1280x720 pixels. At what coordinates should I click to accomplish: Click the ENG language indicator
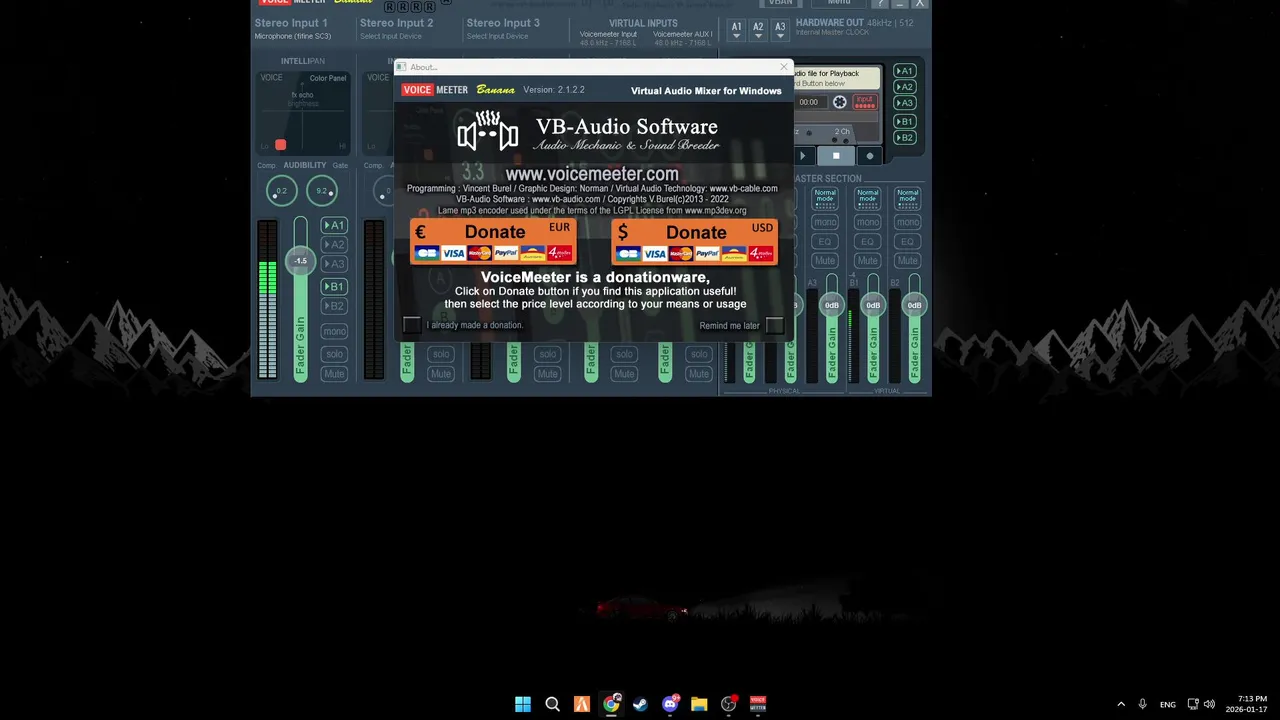click(x=1167, y=705)
